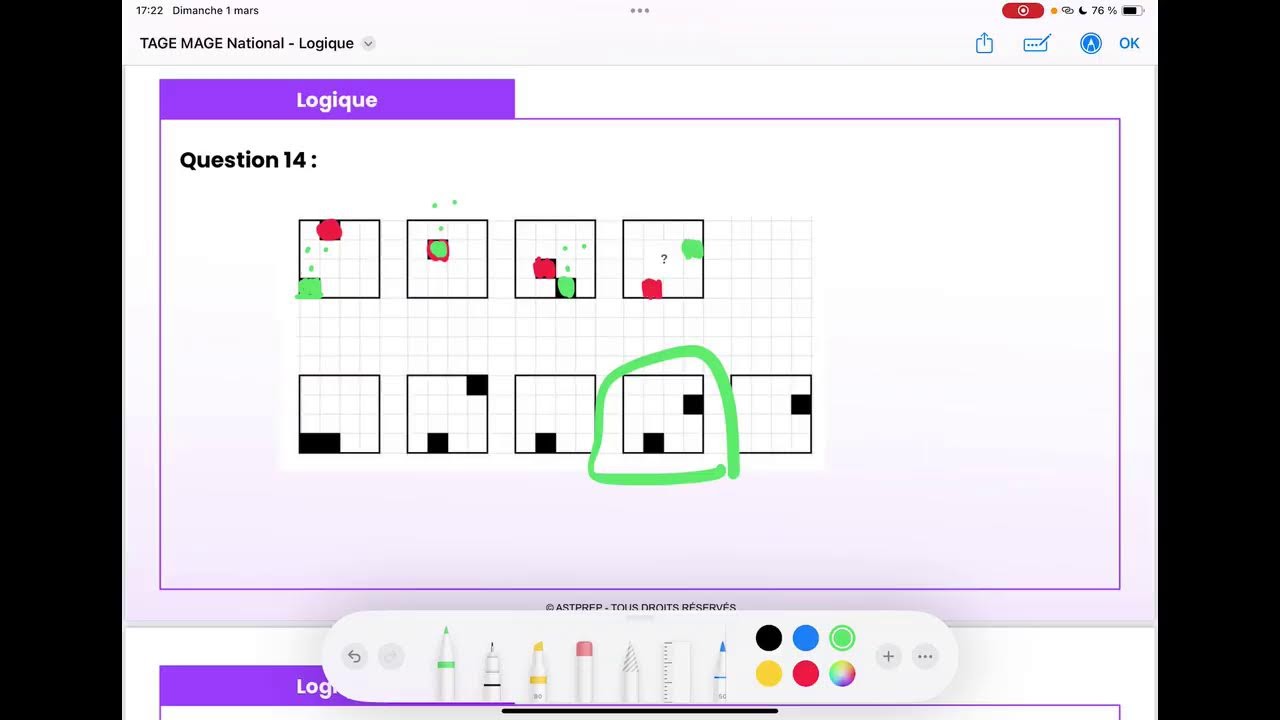Choose the green color swatch
Image resolution: width=1280 pixels, height=720 pixels.
[x=843, y=638]
